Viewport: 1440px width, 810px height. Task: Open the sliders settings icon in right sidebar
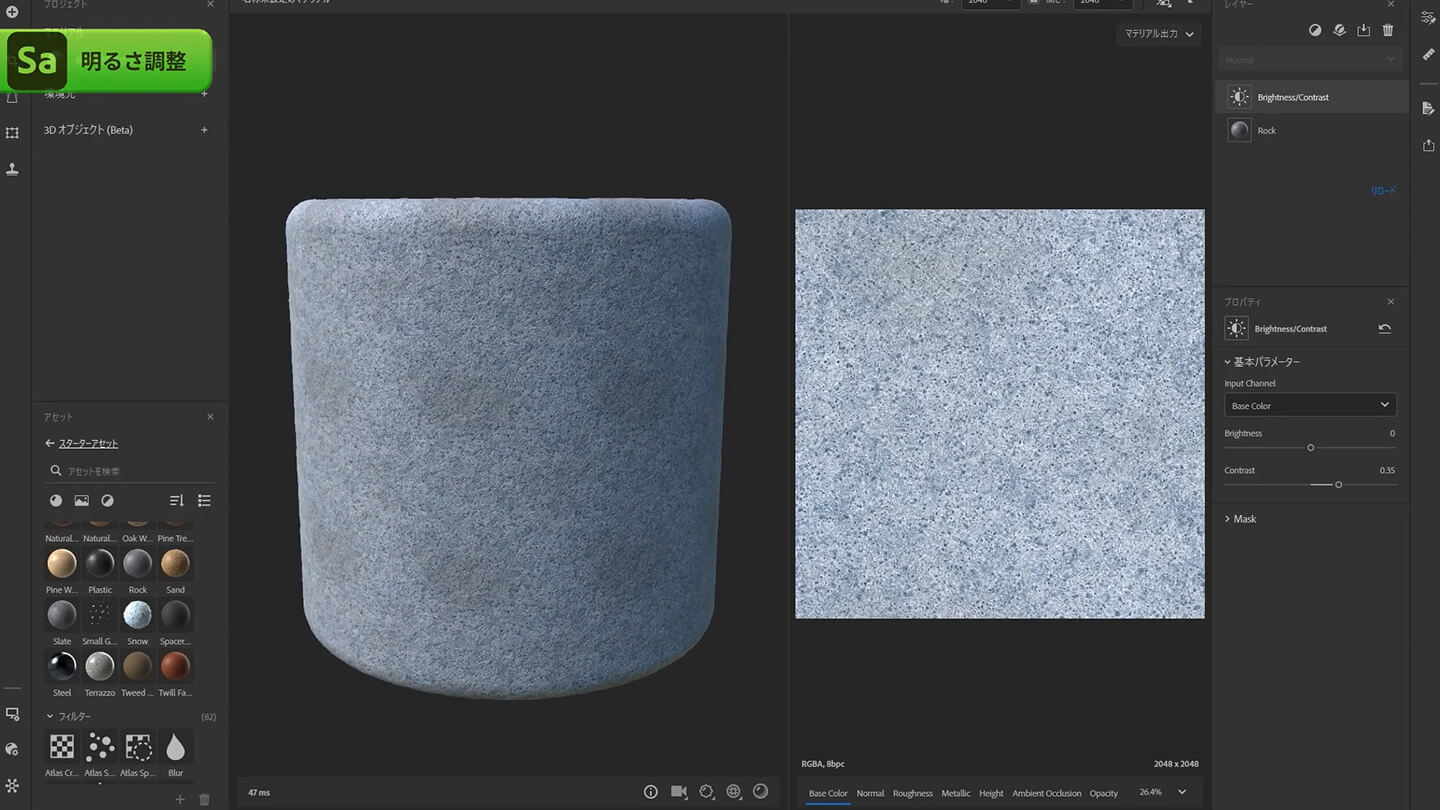point(1428,17)
